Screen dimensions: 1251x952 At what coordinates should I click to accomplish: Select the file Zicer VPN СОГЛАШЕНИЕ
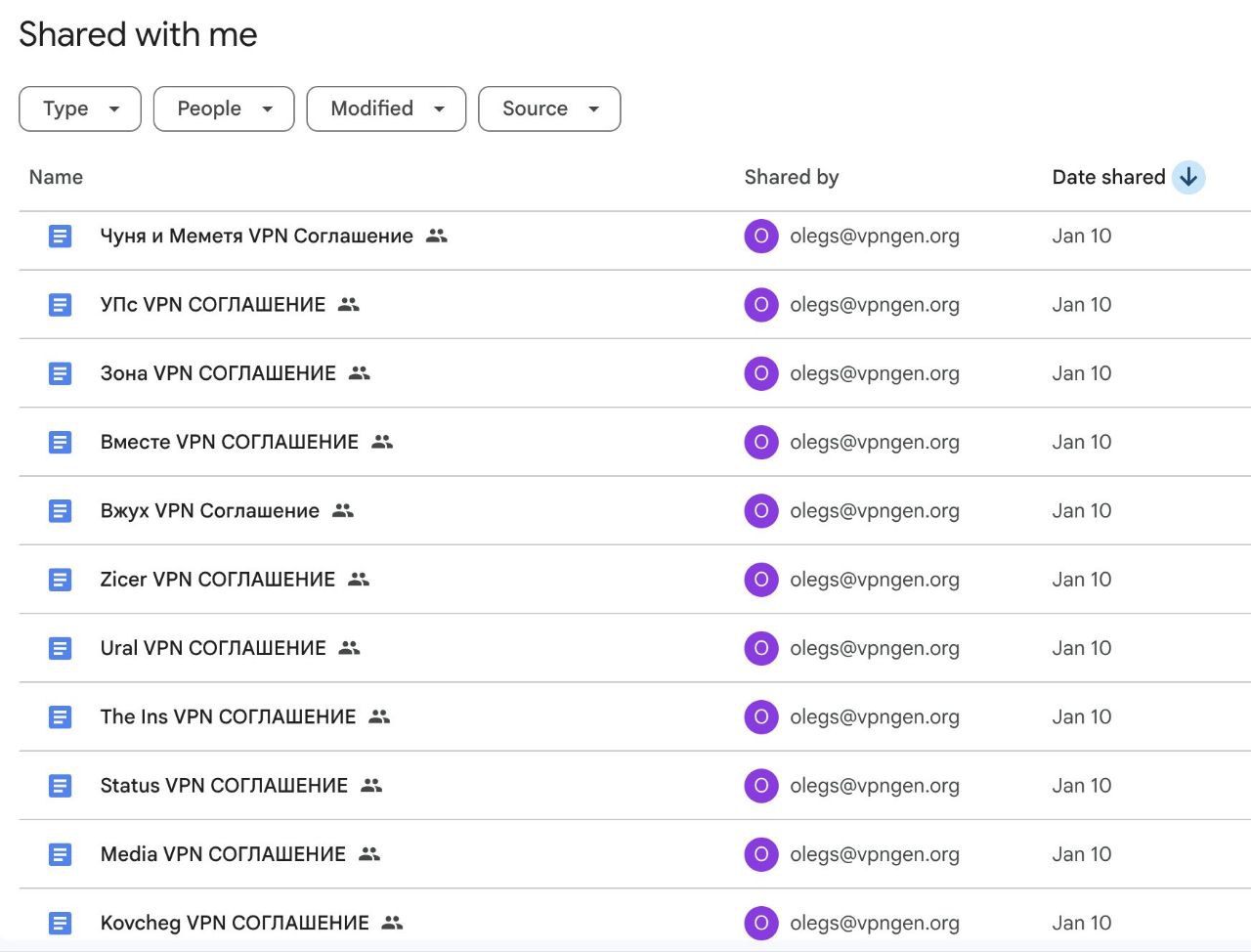(217, 579)
